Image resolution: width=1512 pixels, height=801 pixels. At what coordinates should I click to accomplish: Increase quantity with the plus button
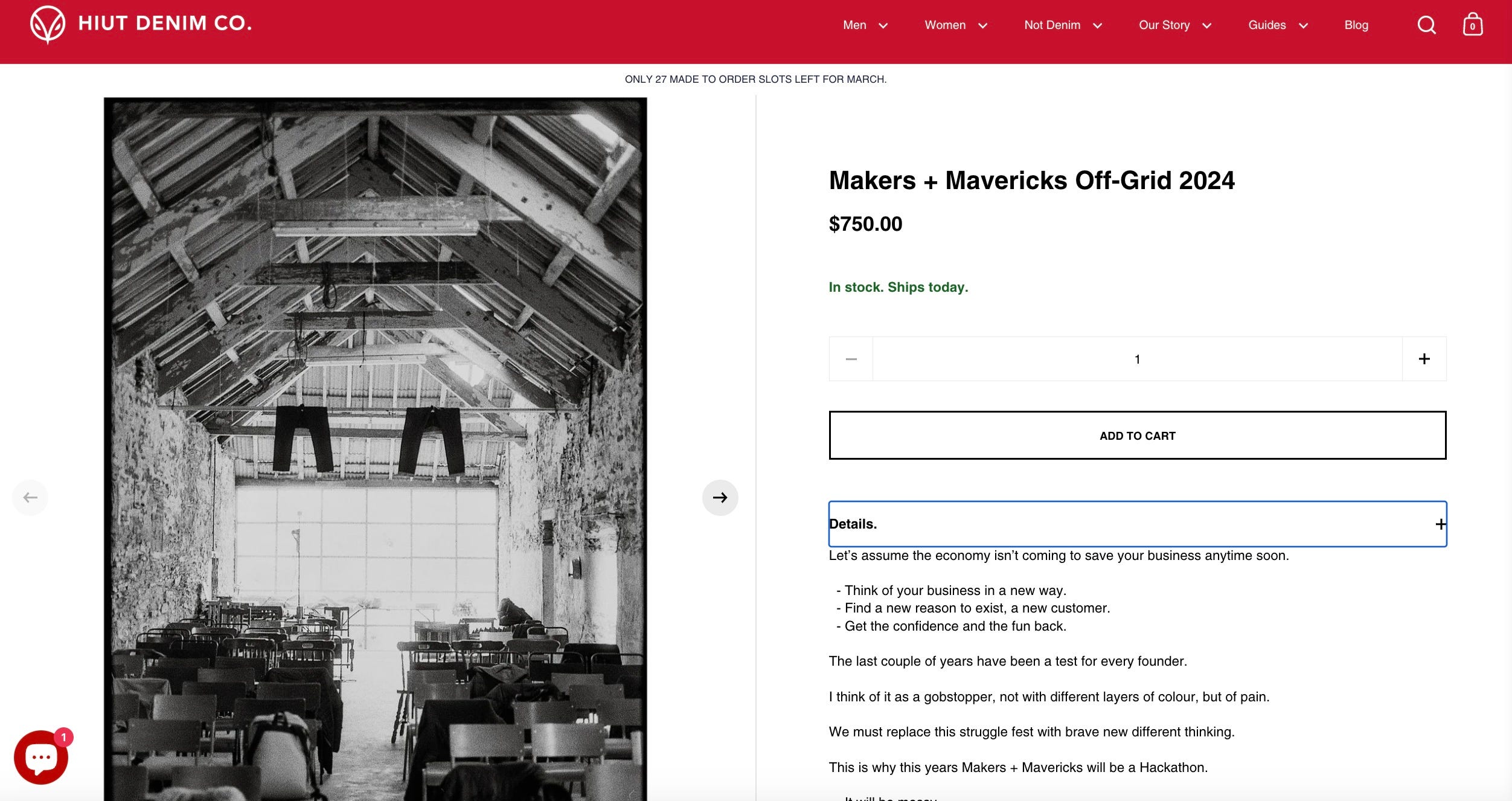[1424, 359]
